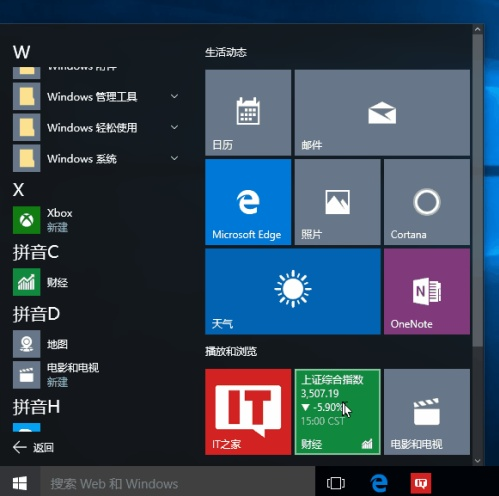The width and height of the screenshot is (499, 496).
Task: Open the 财经 stock index live tile
Action: 337,412
